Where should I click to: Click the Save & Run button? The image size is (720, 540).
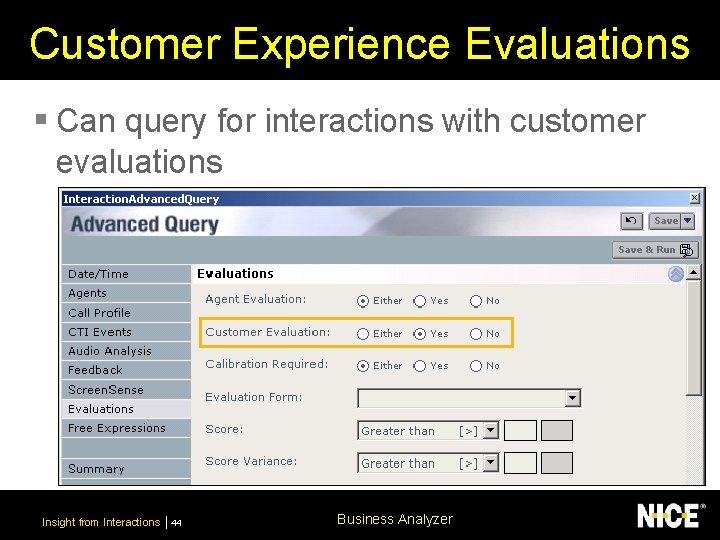coord(655,250)
